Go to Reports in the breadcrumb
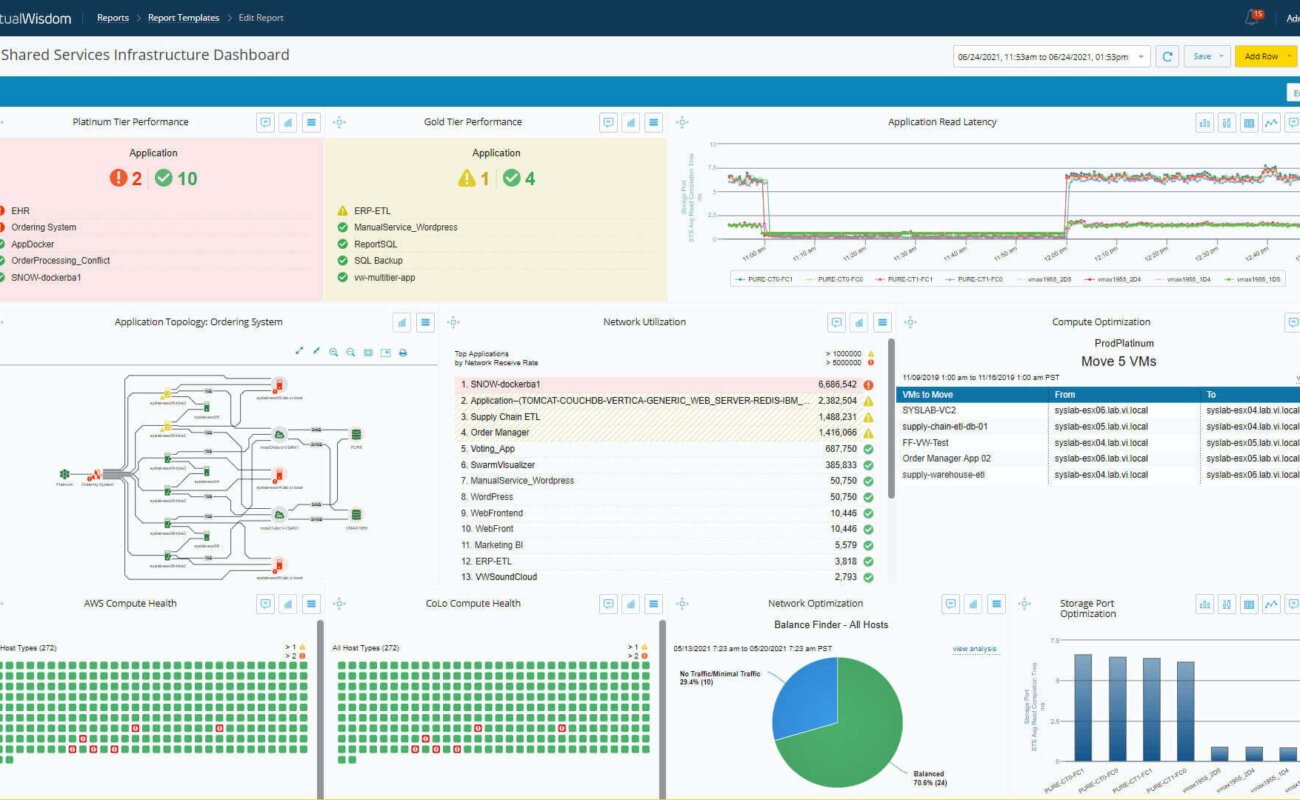Screen dimensions: 1300x800 (112, 18)
